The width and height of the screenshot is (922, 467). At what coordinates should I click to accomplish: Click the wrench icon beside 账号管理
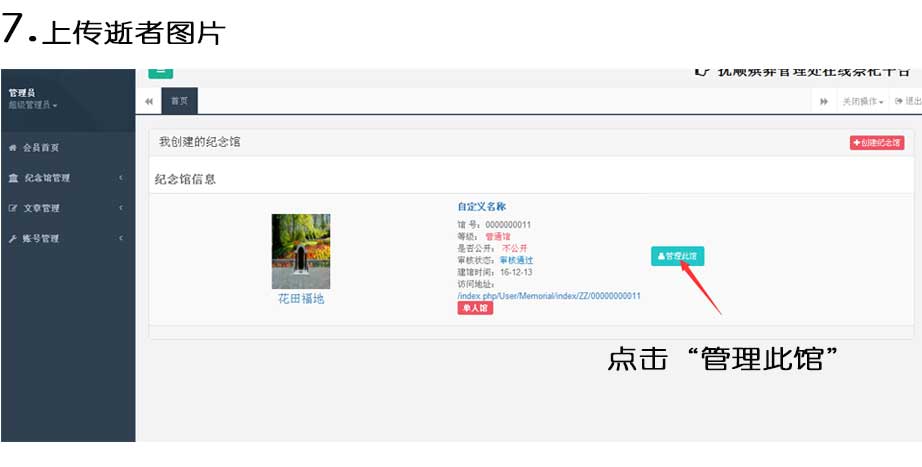click(x=13, y=239)
